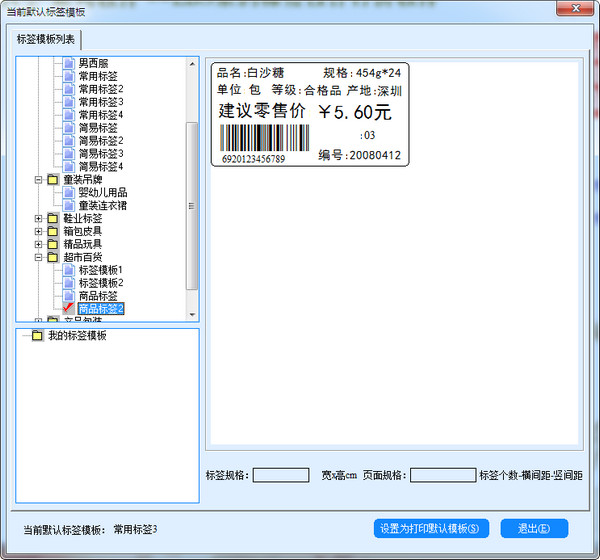Select the 常用标签3 template name
This screenshot has width=600, height=560.
pyautogui.click(x=101, y=102)
